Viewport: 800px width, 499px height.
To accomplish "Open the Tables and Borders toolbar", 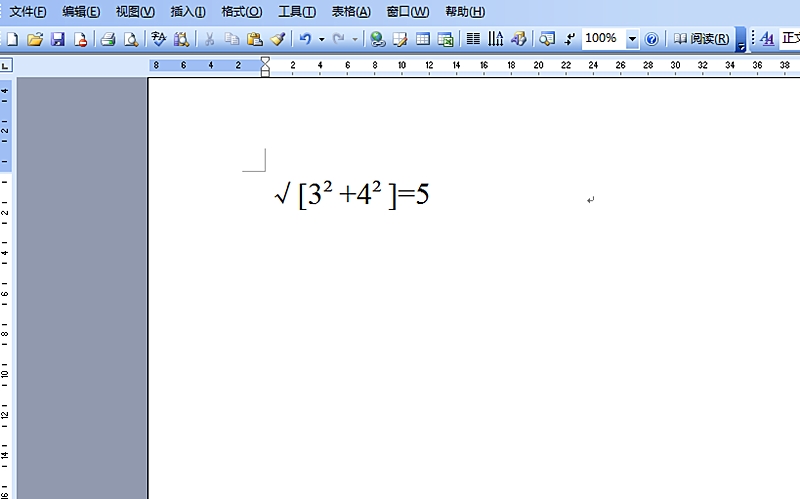I will [x=400, y=39].
